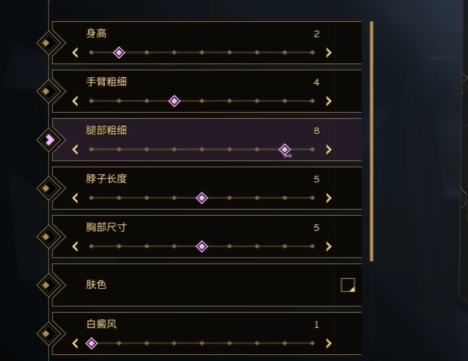Screen dimensions: 468x361
Task: Click the diamond icon beside 身高
Action: (x=48, y=43)
